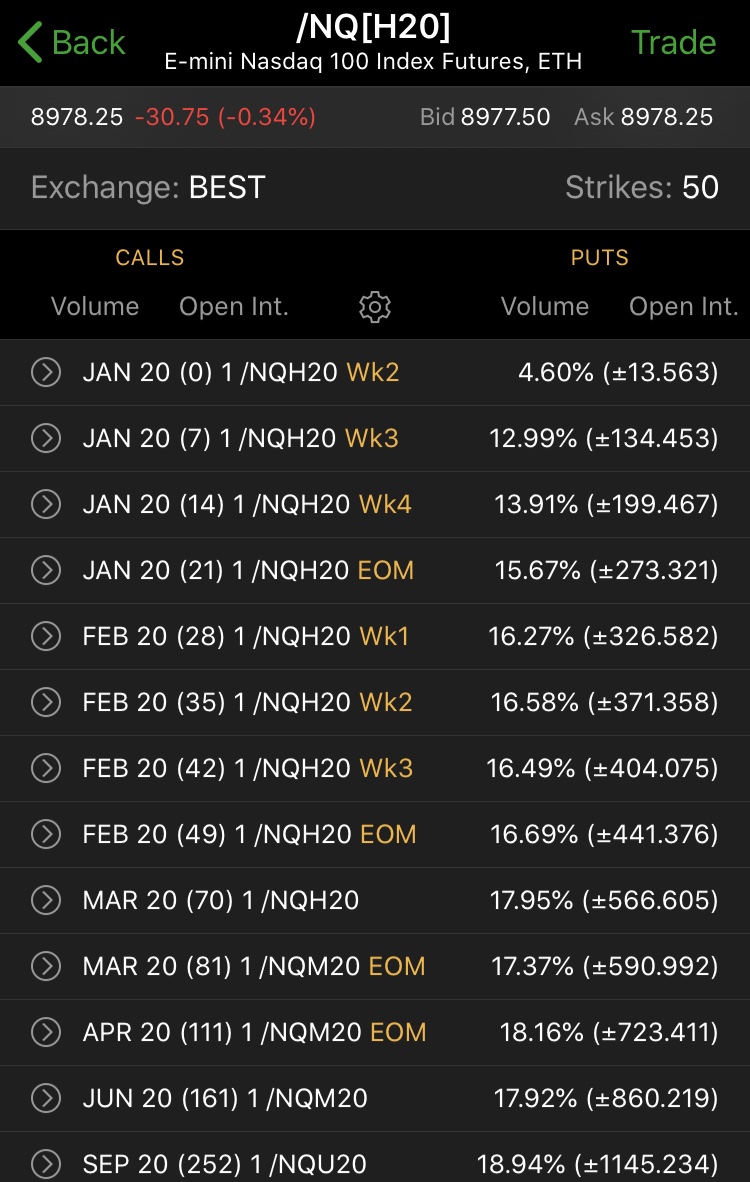
Task: Expand the FEB 20 (49) EOM chevron
Action: click(46, 835)
